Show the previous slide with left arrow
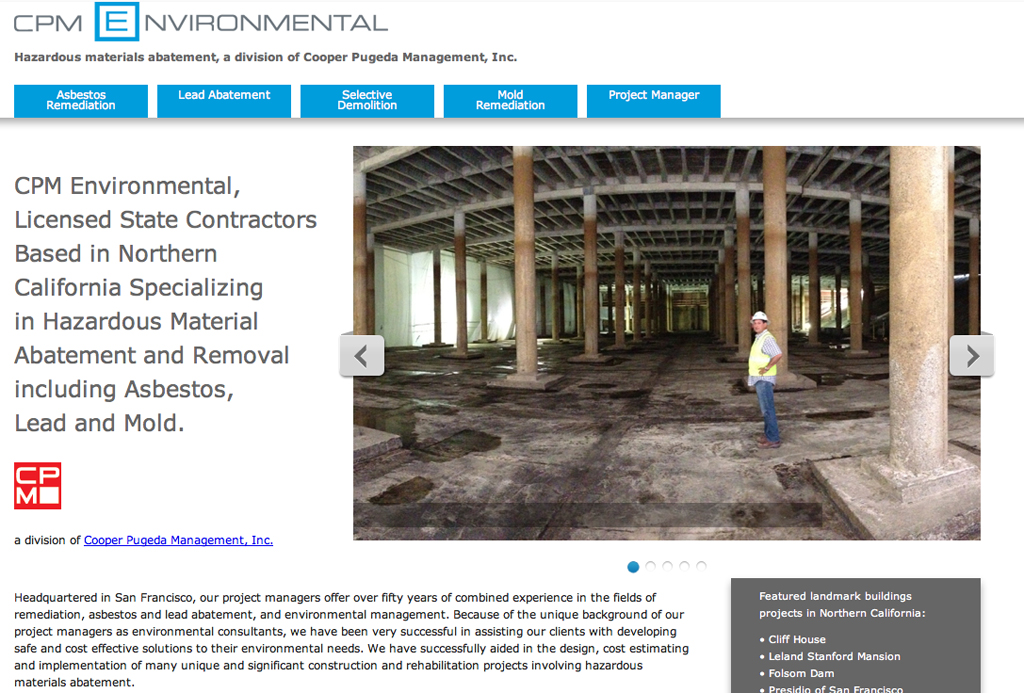1024x693 pixels. coord(362,356)
